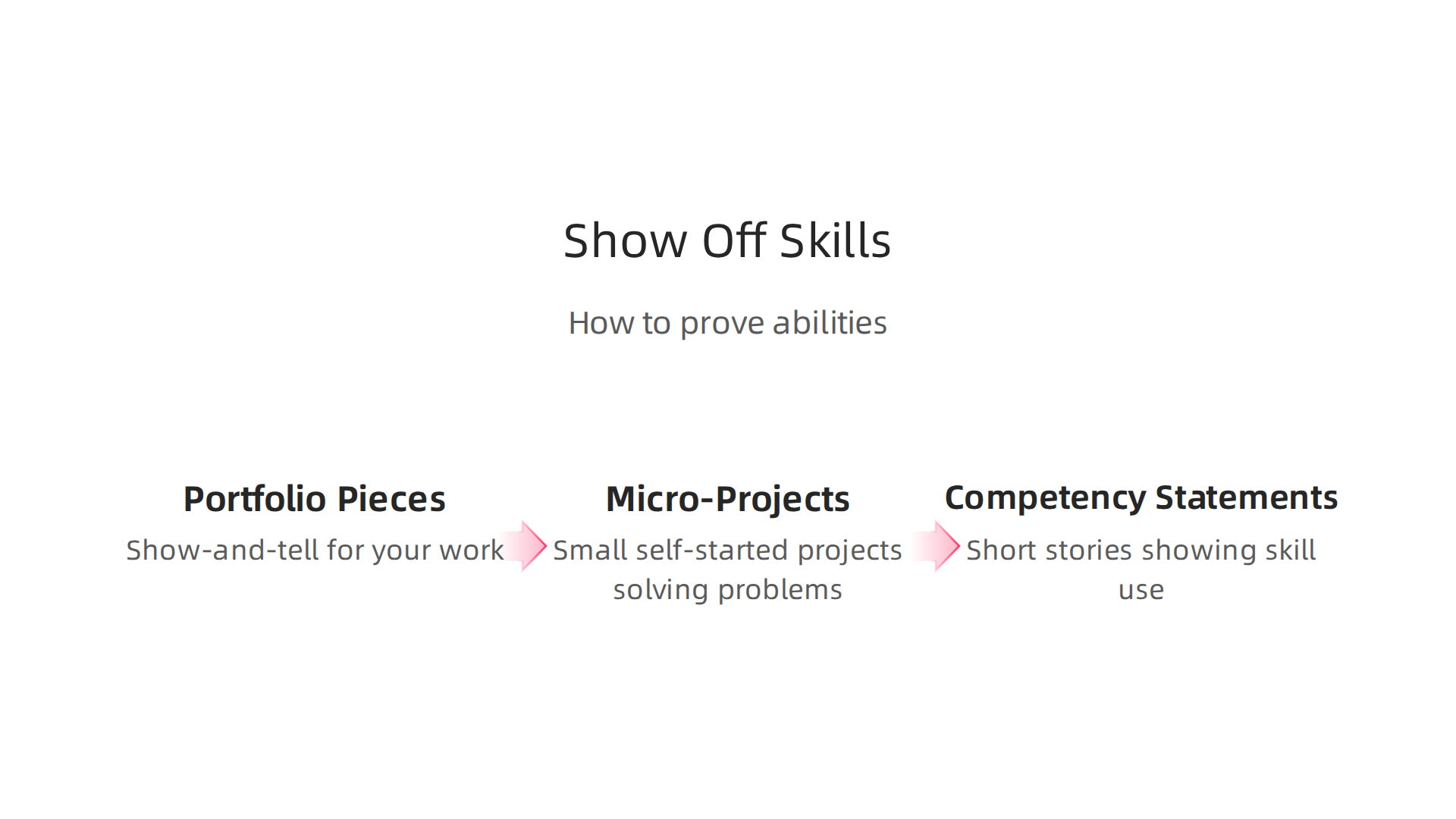This screenshot has height=819, width=1456.
Task: Click the word Competency in third heading
Action: (1046, 499)
